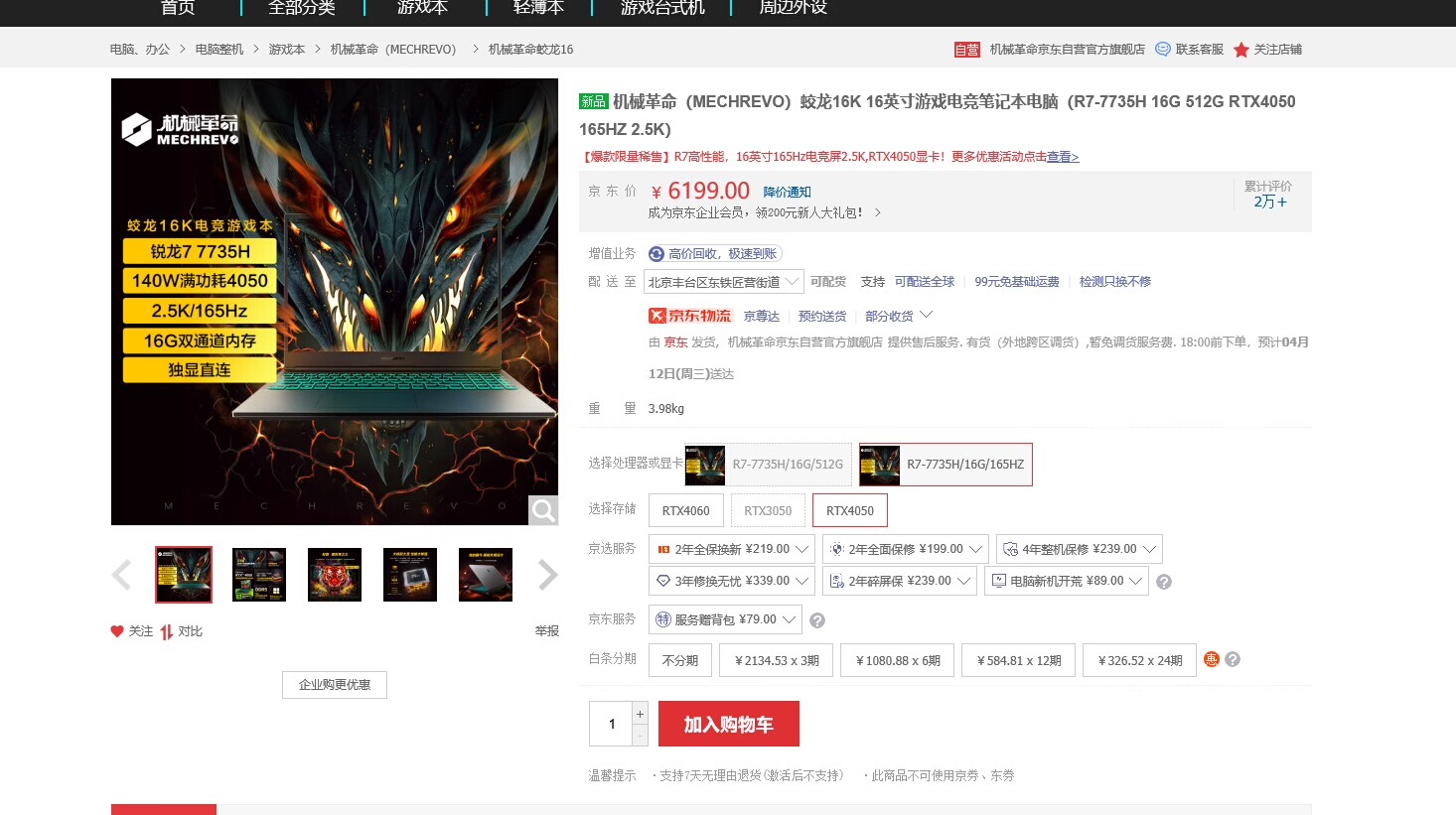Select the fifth laptop thumbnail
Image resolution: width=1456 pixels, height=815 pixels.
pos(486,575)
